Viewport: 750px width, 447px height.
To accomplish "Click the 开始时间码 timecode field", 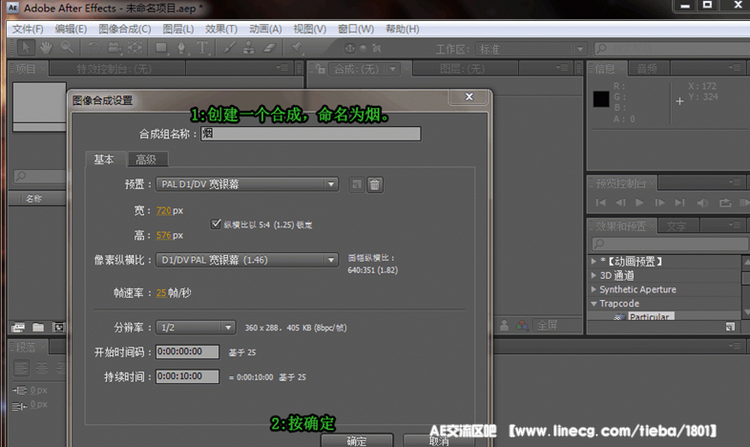I will coord(188,352).
